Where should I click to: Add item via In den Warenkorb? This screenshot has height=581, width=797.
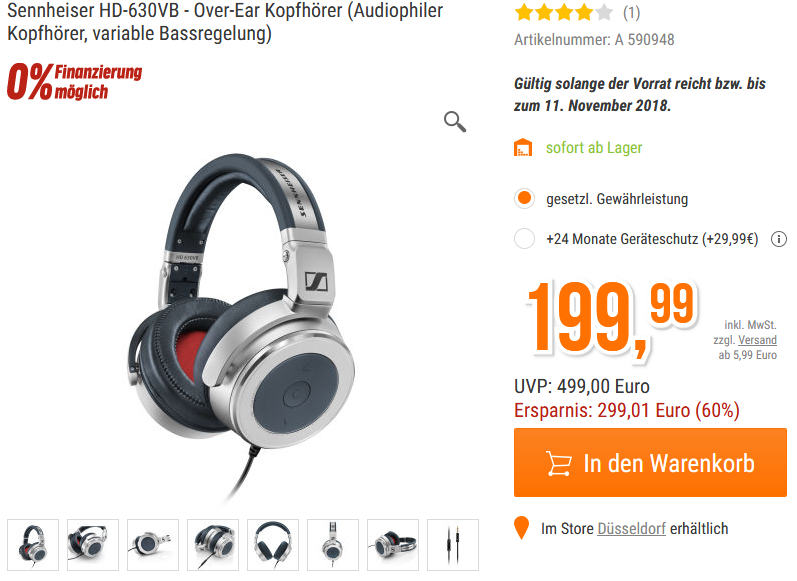[650, 463]
